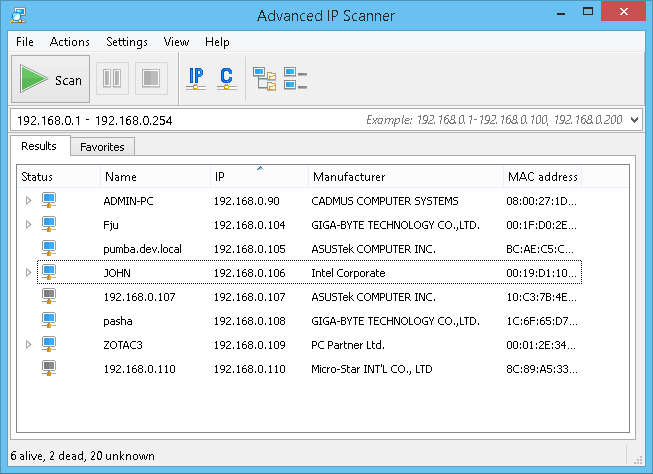
Task: Click the Advanced IP Scanner app icon
Action: pyautogui.click(x=18, y=15)
